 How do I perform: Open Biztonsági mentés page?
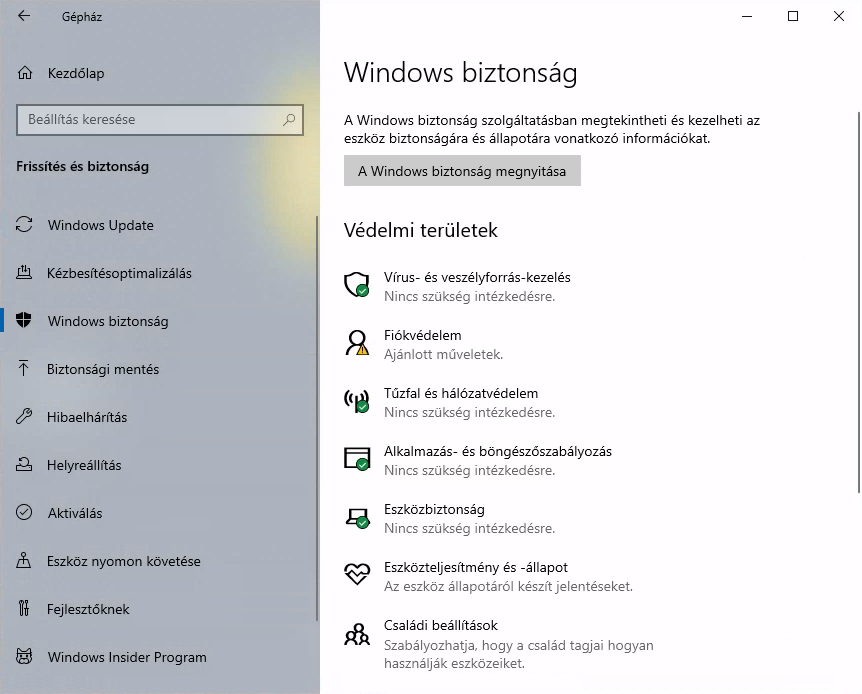(158, 368)
